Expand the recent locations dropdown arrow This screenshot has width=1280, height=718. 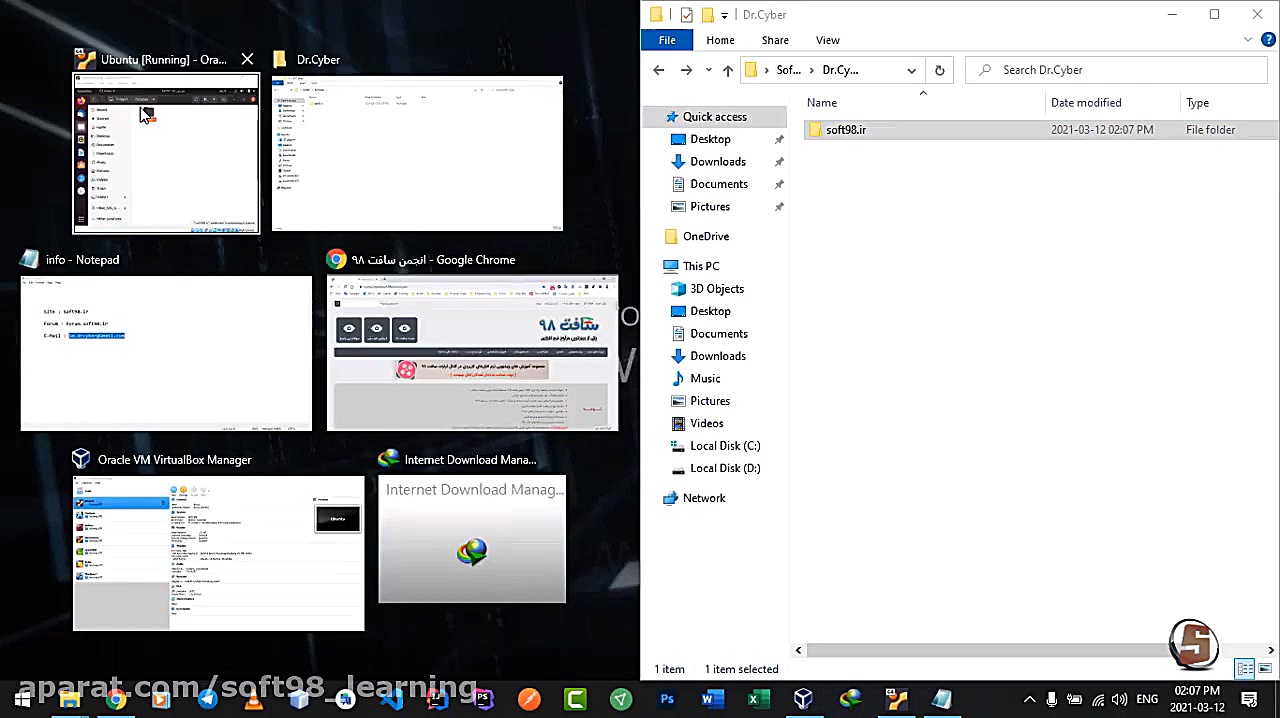pyautogui.click(x=708, y=70)
